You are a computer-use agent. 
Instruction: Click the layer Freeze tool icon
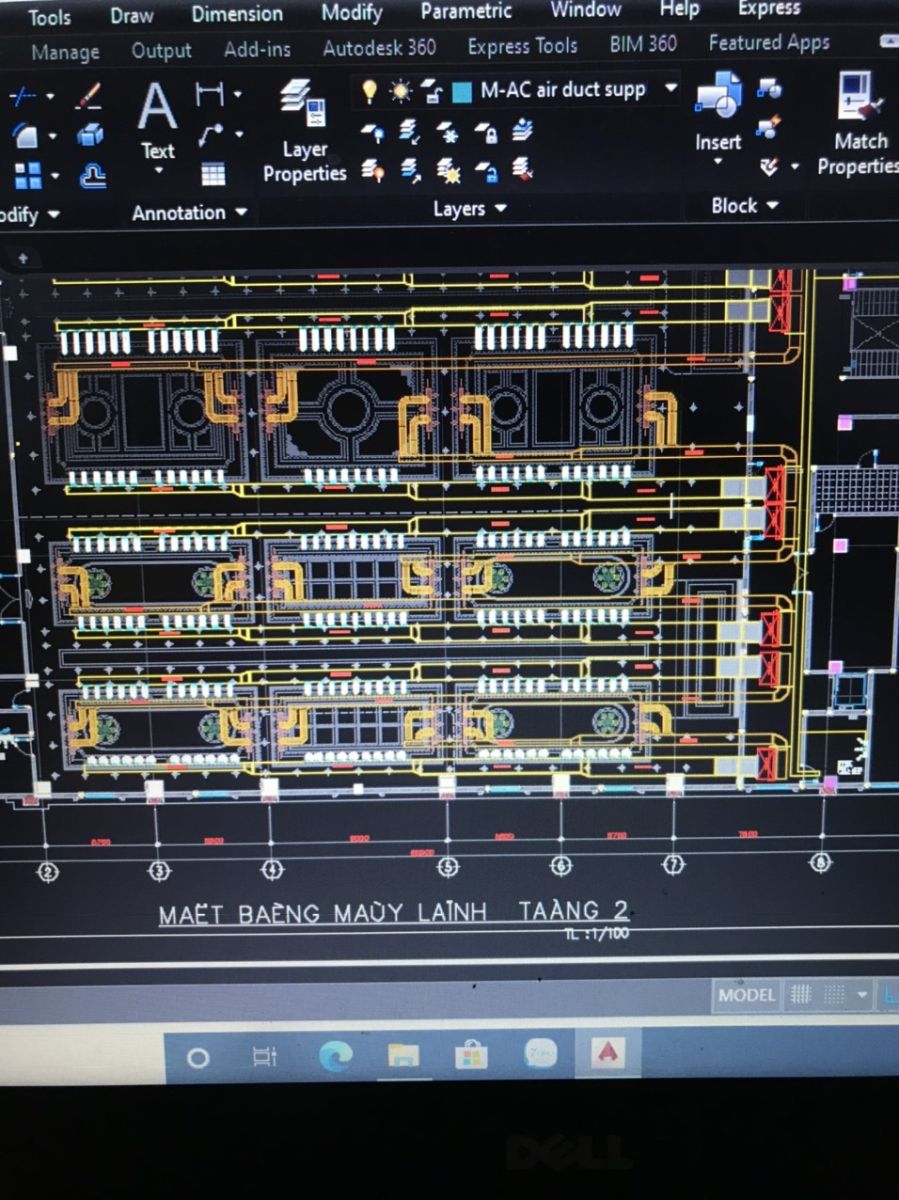pyautogui.click(x=448, y=130)
